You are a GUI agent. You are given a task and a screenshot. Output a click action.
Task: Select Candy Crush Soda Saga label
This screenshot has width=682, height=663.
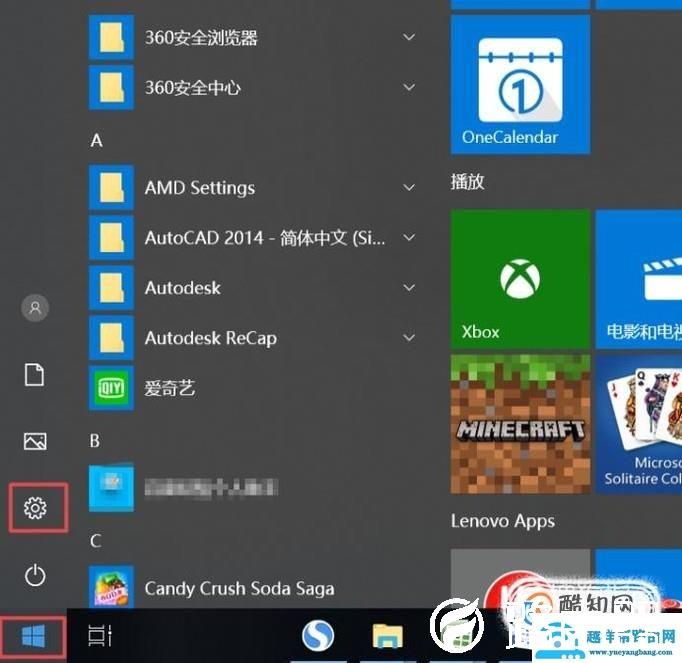tap(239, 589)
